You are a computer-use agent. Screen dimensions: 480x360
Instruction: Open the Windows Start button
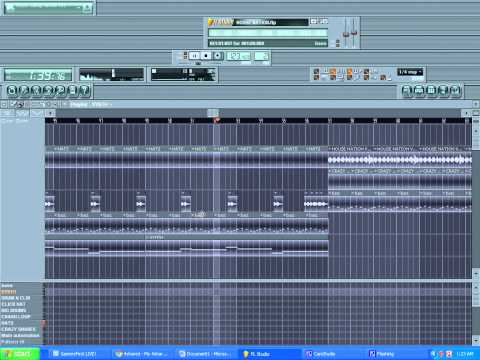[19, 354]
